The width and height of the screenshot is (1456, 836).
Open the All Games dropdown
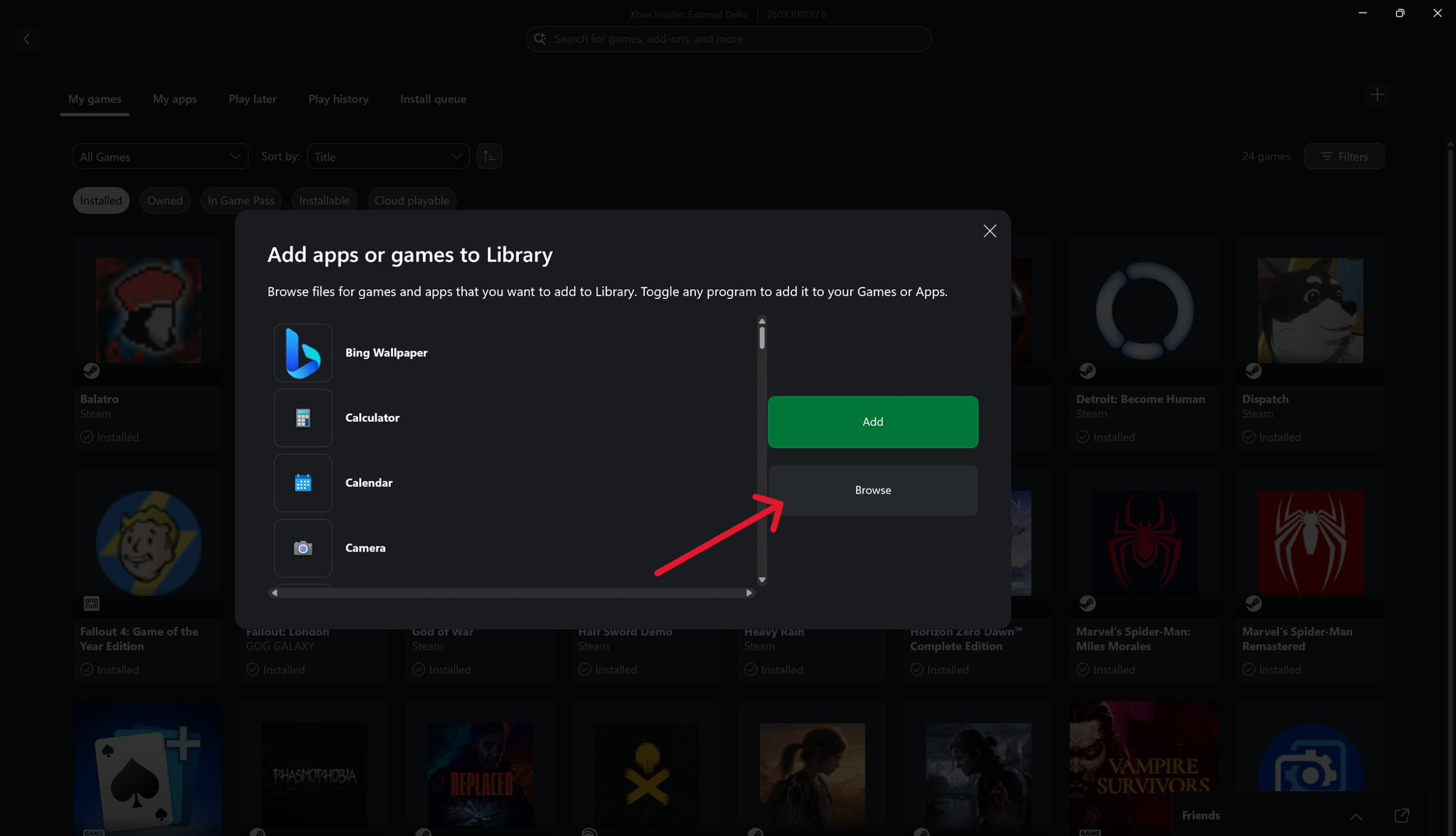[160, 156]
